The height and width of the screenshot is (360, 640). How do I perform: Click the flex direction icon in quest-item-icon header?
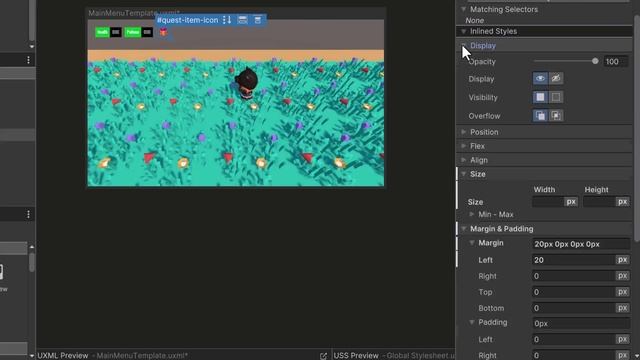coord(227,20)
